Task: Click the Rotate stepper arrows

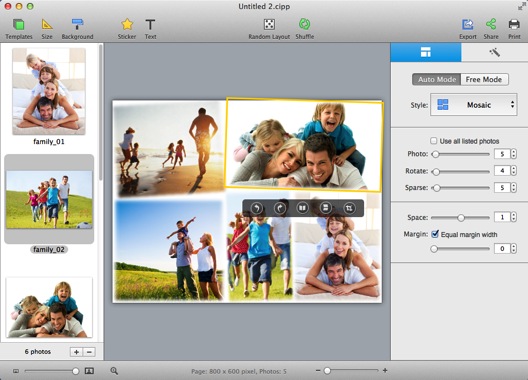Action: pyautogui.click(x=514, y=170)
